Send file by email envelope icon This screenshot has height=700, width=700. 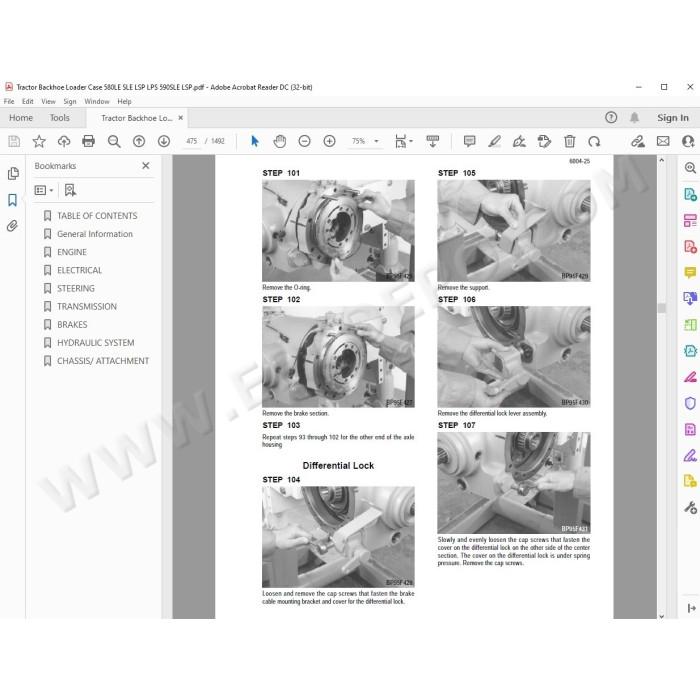click(663, 142)
